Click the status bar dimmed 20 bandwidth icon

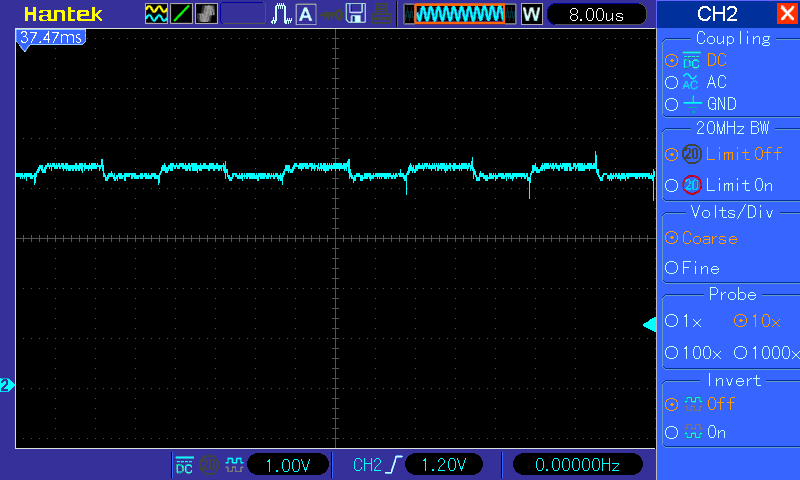(x=209, y=465)
